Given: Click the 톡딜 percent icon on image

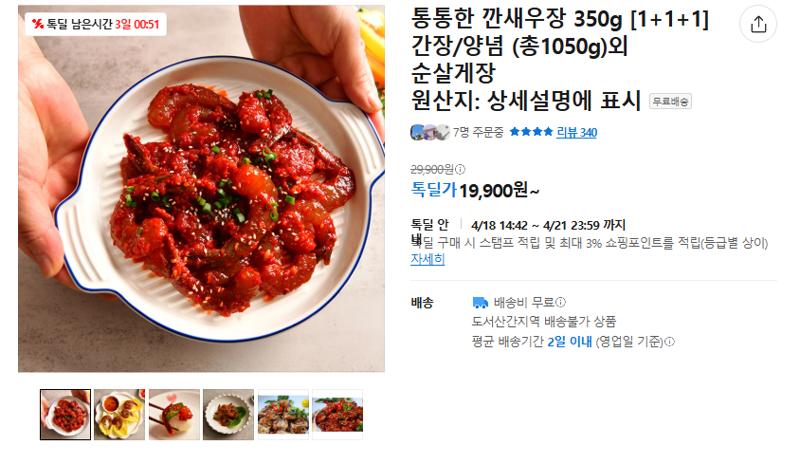Looking at the screenshot, I should click(38, 24).
